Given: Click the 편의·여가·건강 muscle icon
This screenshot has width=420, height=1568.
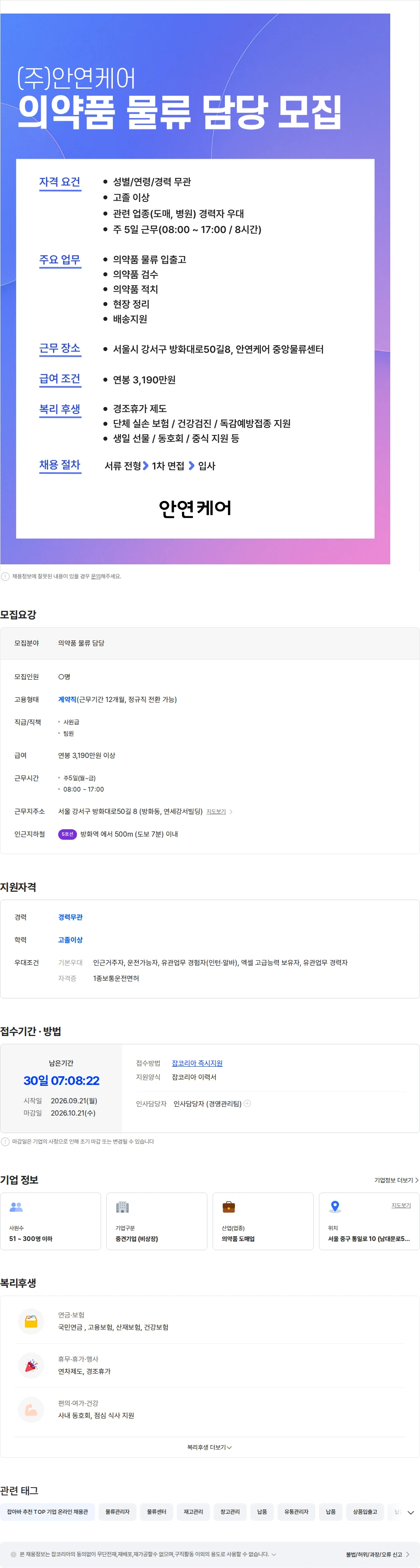Looking at the screenshot, I should click(31, 1409).
